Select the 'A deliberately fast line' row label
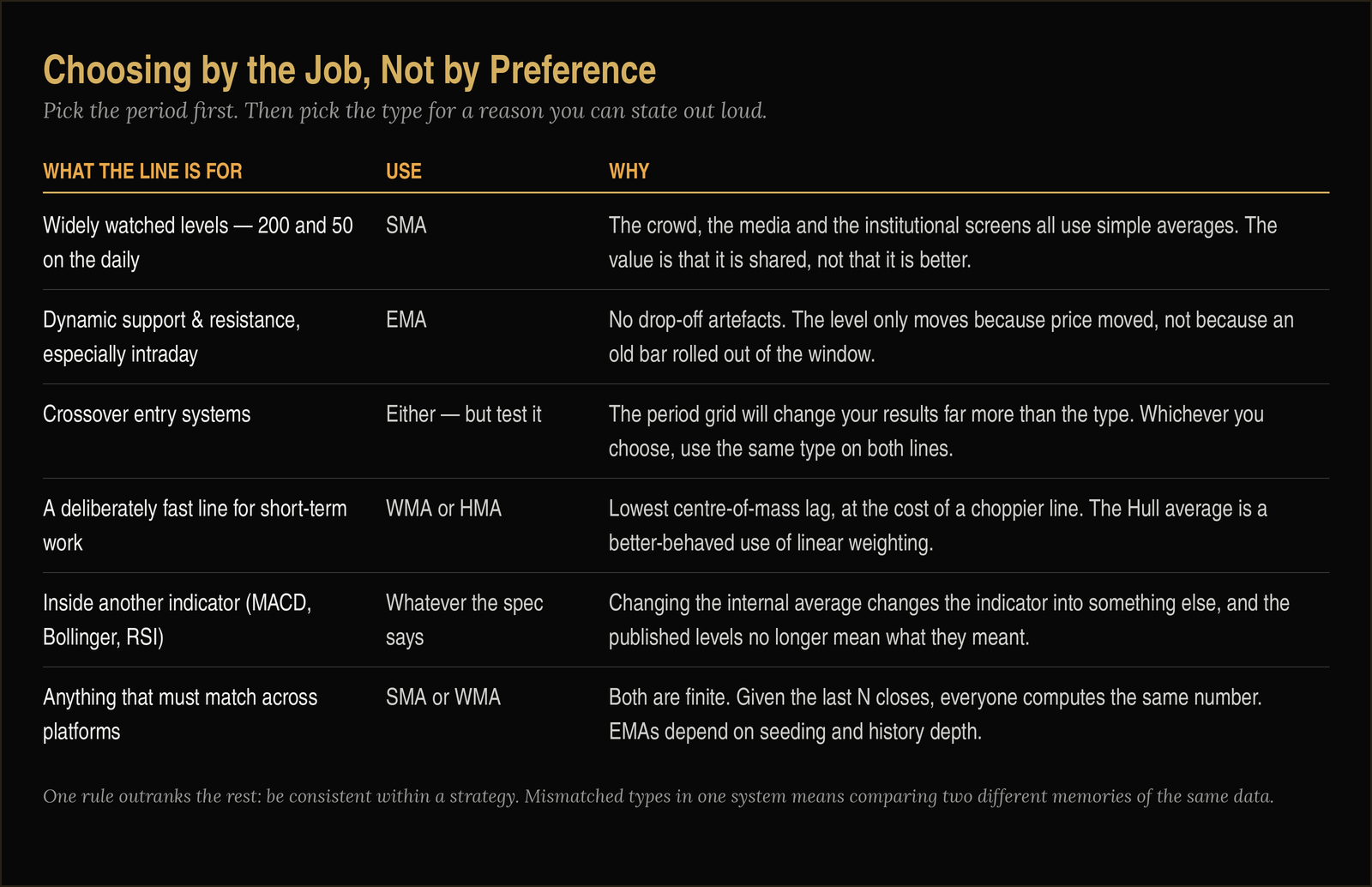The width and height of the screenshot is (1372, 887). [195, 526]
